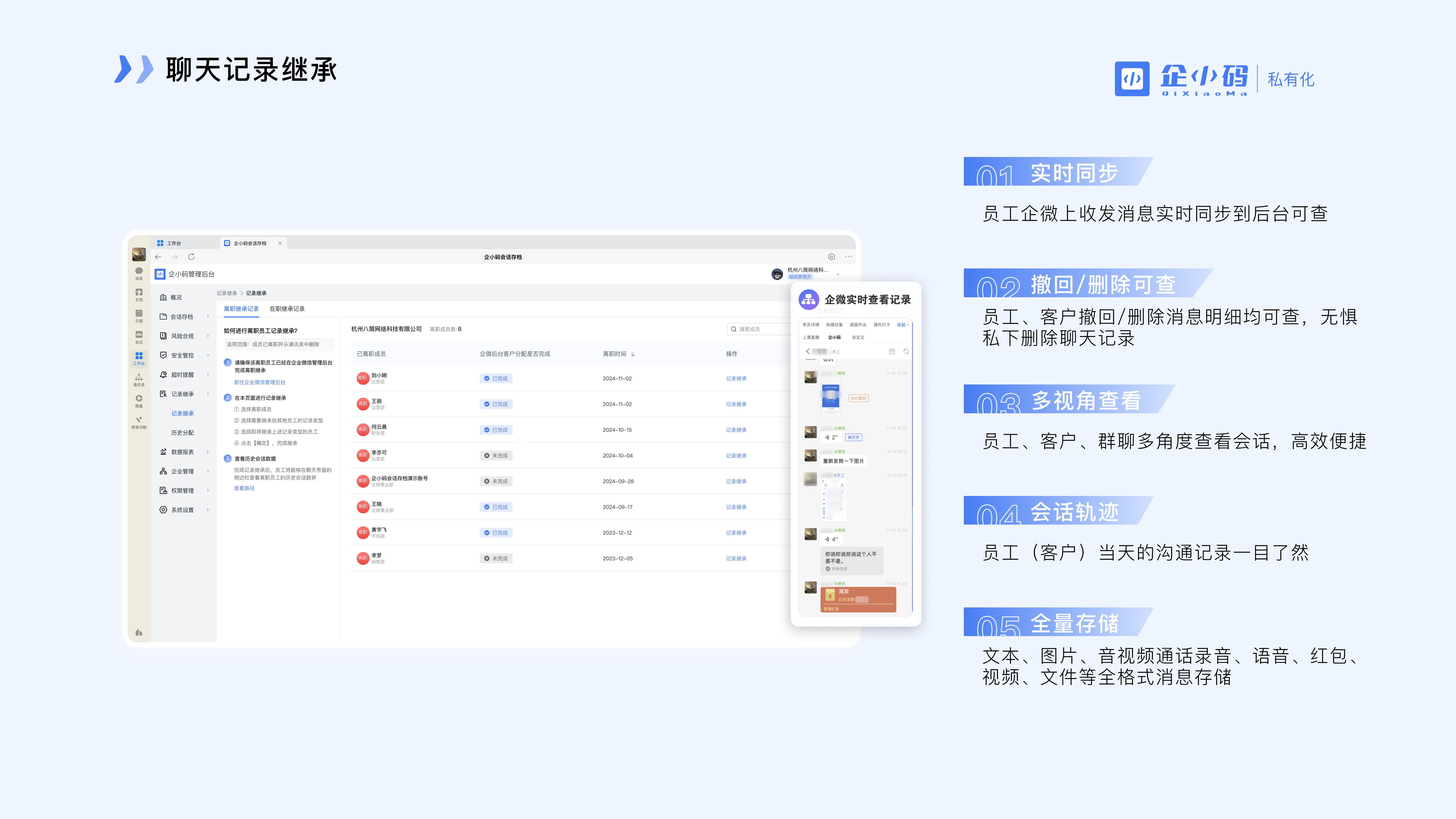The height and width of the screenshot is (819, 1456).
Task: Open the hexagon settings icon in title bar
Action: coord(831,257)
